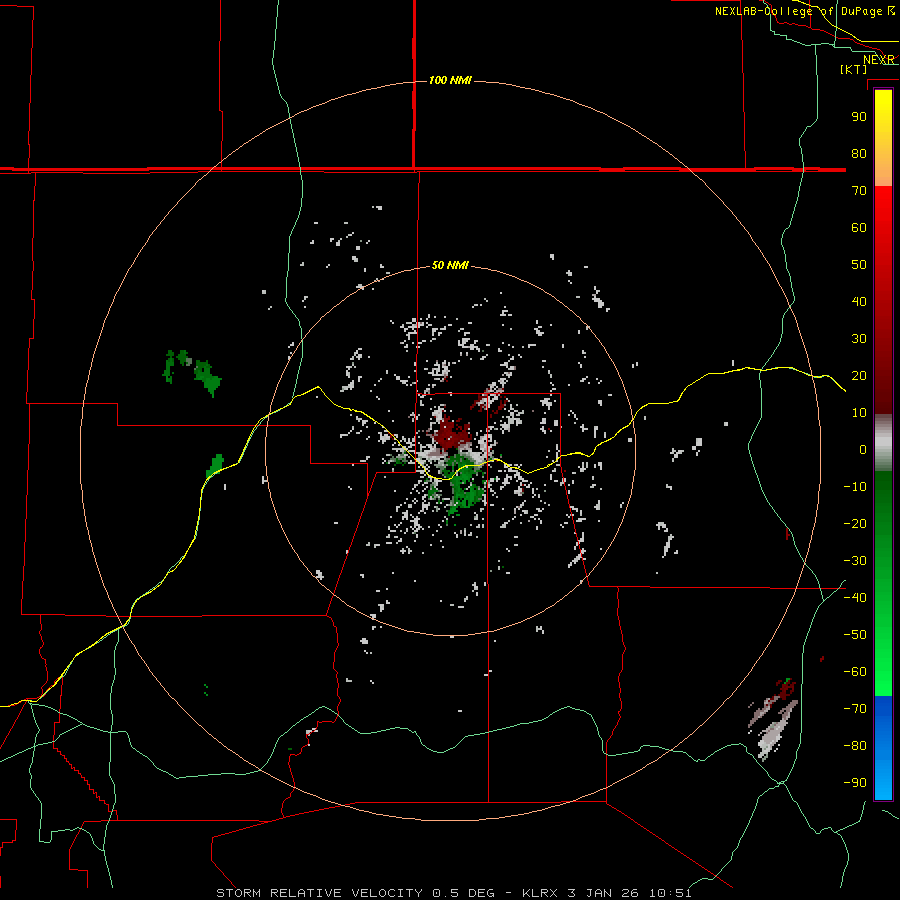Select the -50 value on velocity scale

(x=855, y=635)
